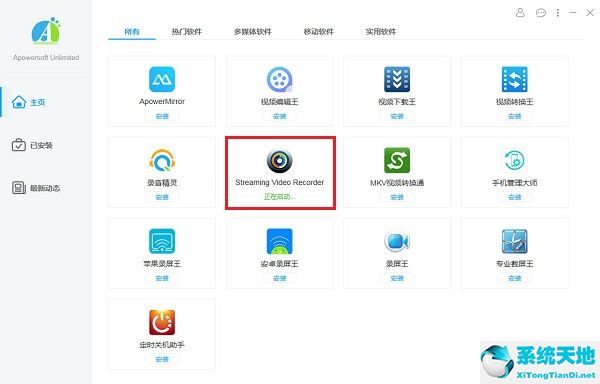Click the 定时关机助手 name label
This screenshot has width=600, height=384.
(x=162, y=345)
